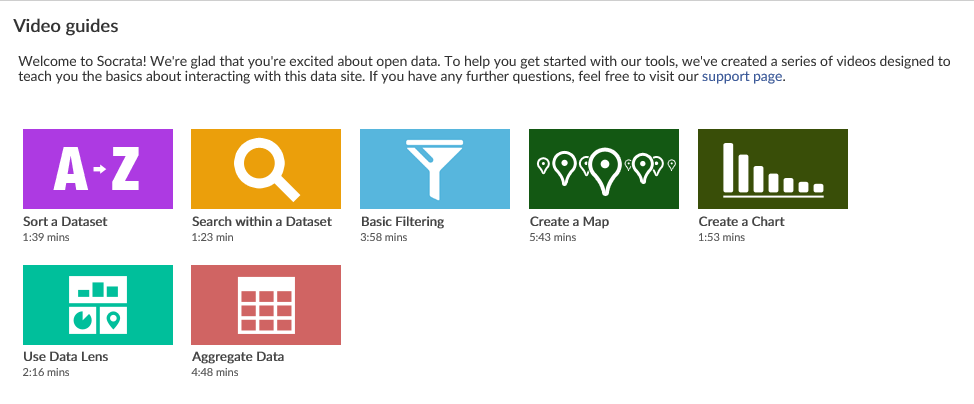Click the green map pins icon

click(x=604, y=169)
